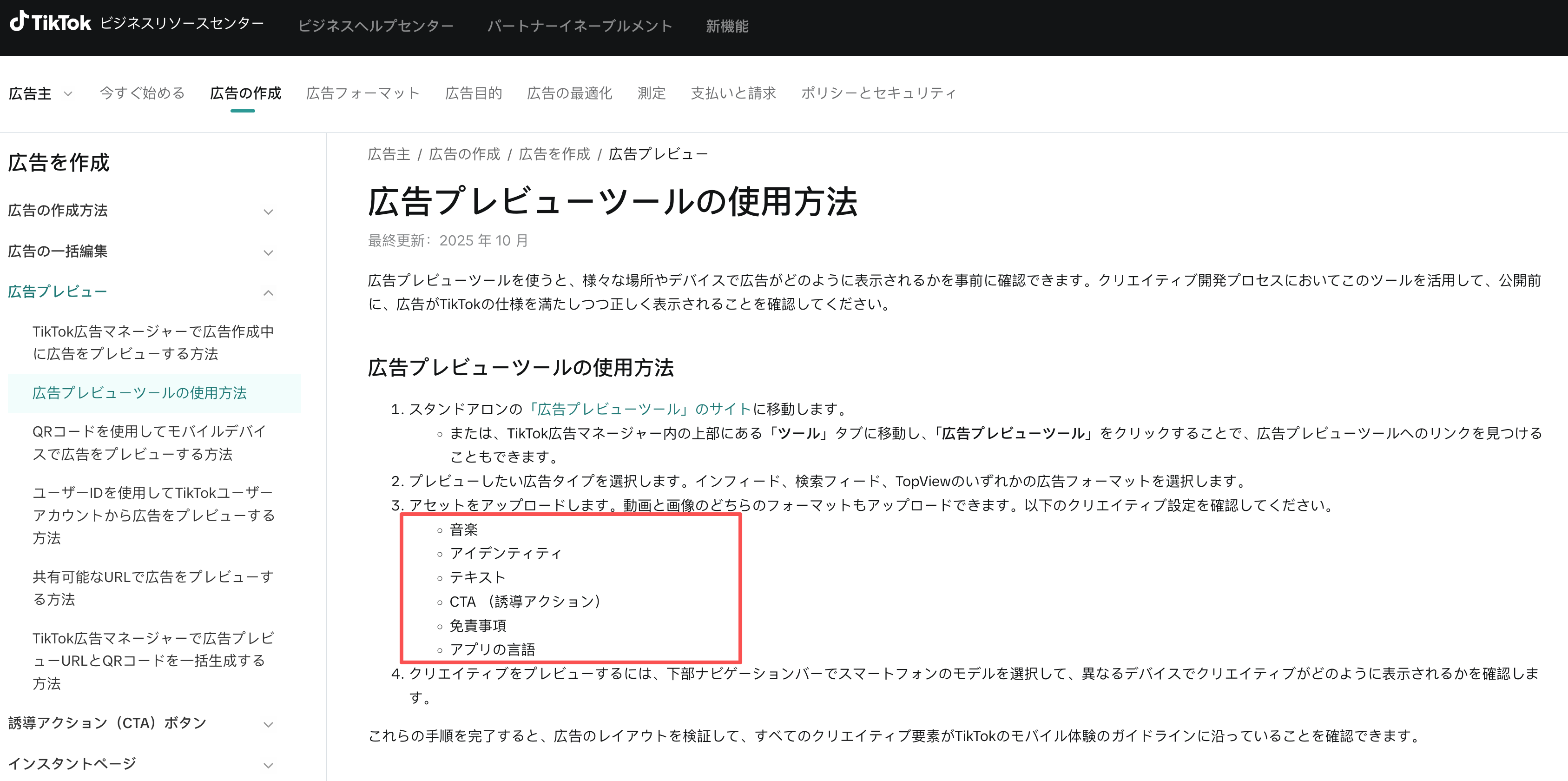Click chevron beside 広告の作成方法
Image resolution: width=1568 pixels, height=781 pixels.
point(268,212)
